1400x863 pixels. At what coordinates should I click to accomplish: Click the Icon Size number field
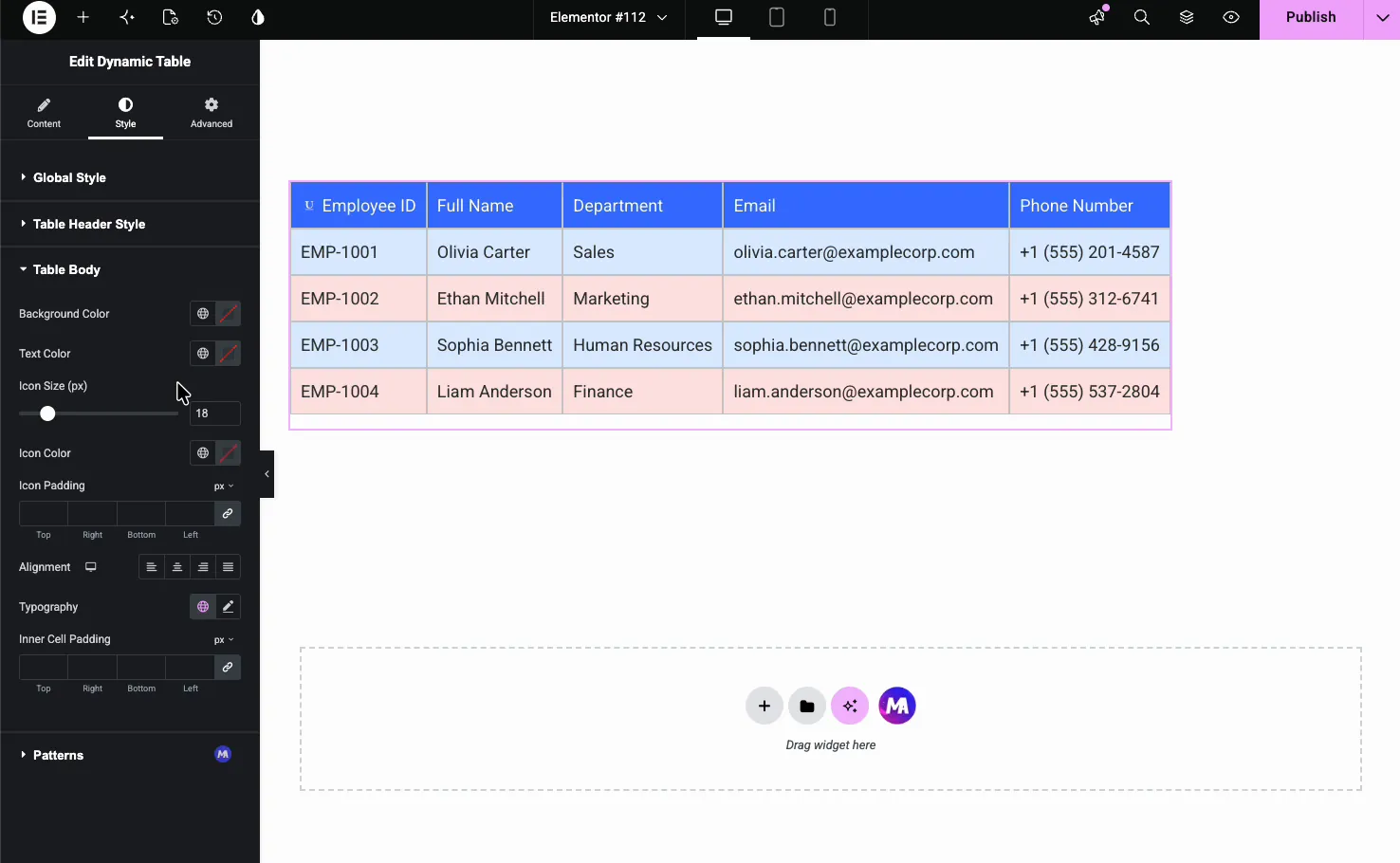215,413
